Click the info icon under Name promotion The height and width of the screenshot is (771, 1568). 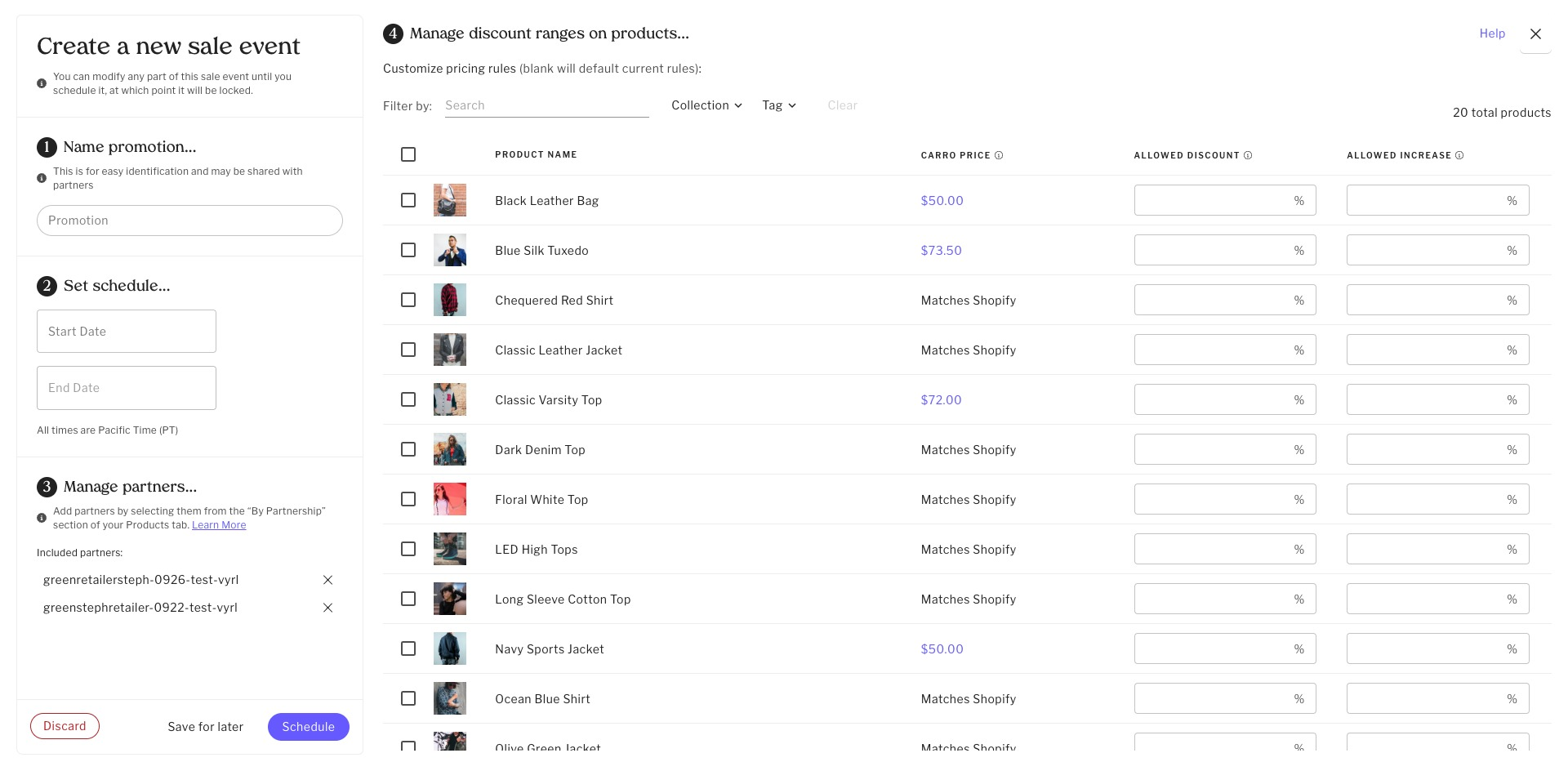click(x=42, y=178)
